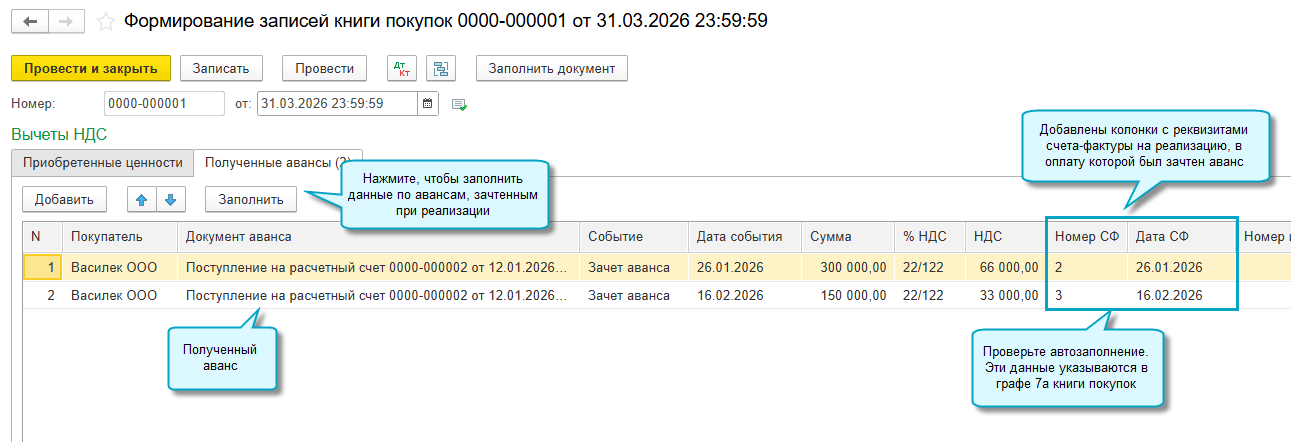Add a new row with Добавить
Image resolution: width=1291 pixels, height=442 pixels.
tap(64, 199)
